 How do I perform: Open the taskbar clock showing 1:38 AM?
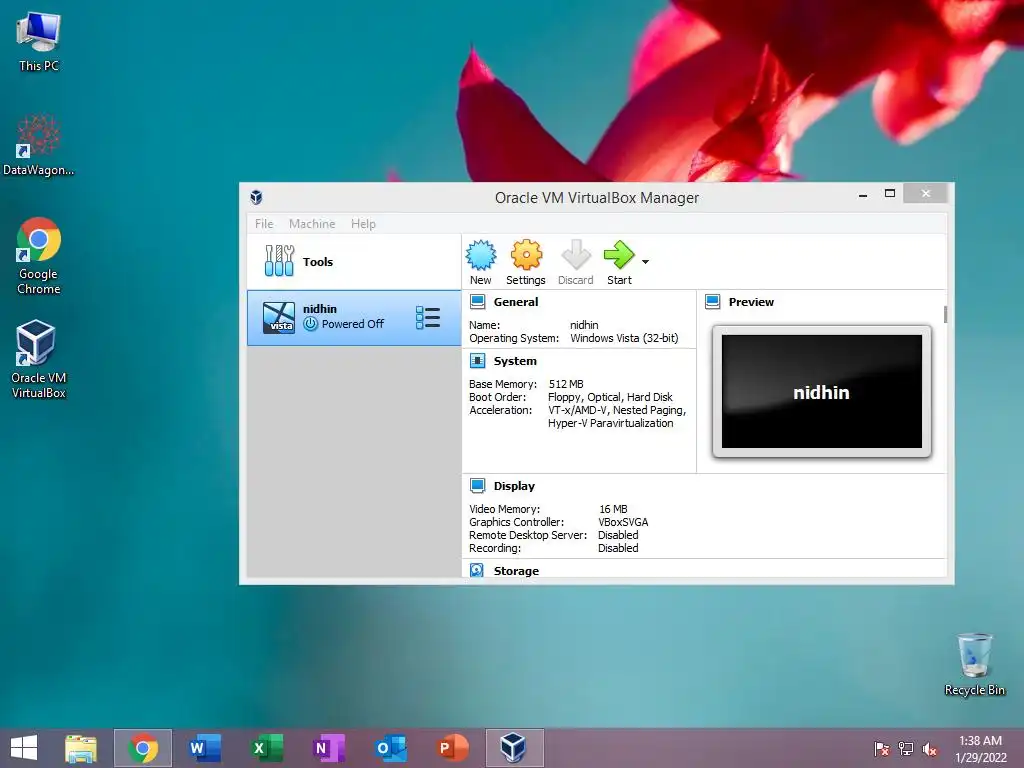(x=980, y=748)
